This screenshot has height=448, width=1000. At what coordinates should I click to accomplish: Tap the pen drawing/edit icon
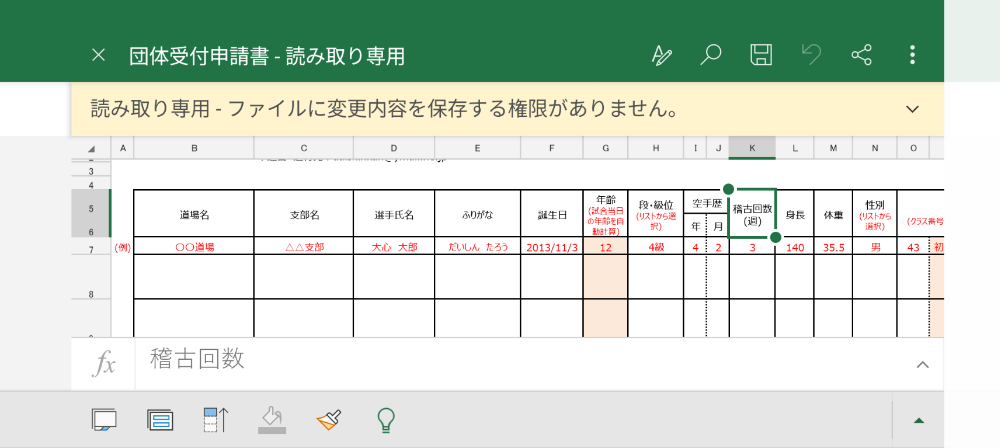661,55
